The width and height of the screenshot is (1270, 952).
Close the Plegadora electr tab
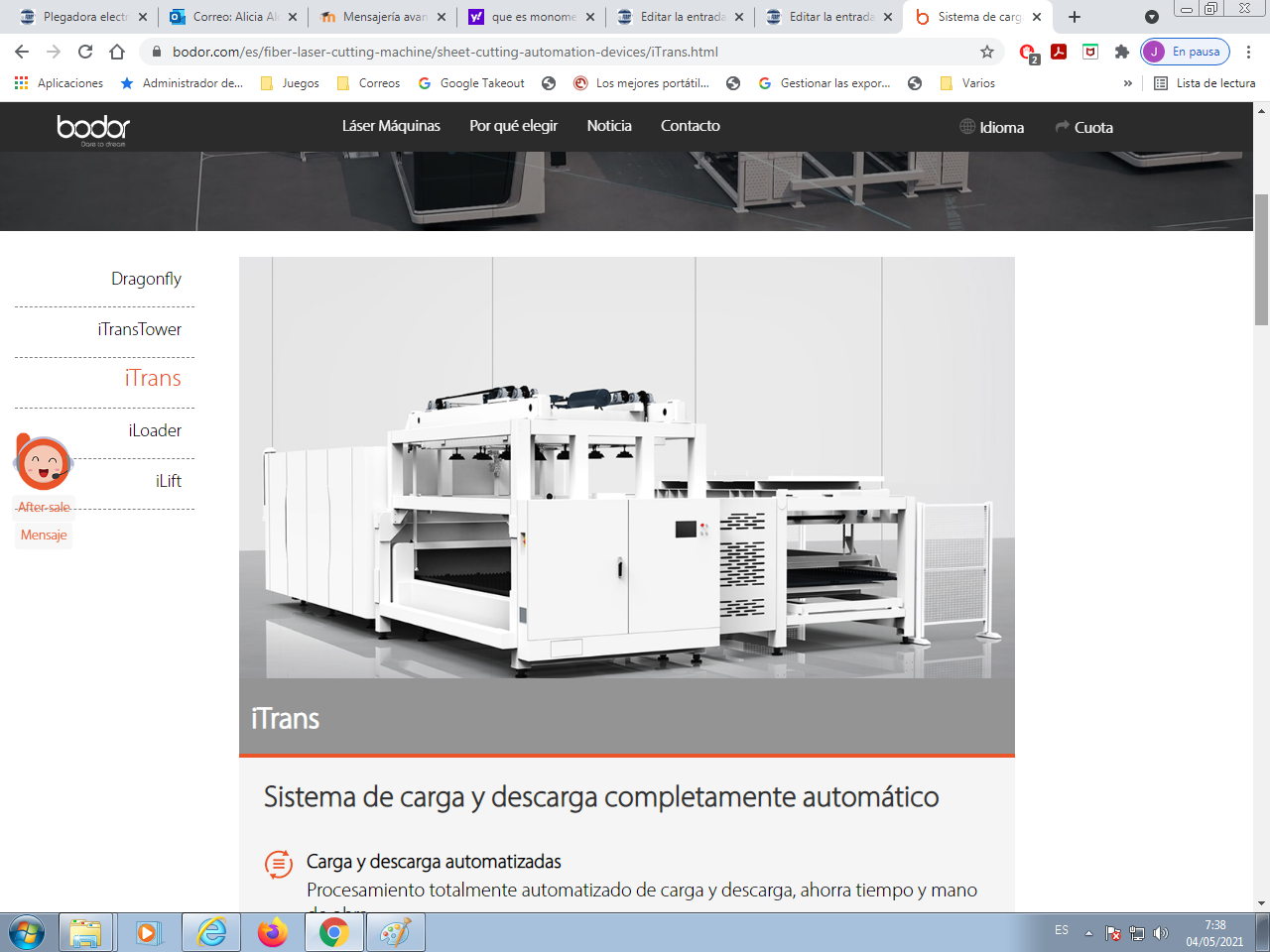click(x=143, y=17)
